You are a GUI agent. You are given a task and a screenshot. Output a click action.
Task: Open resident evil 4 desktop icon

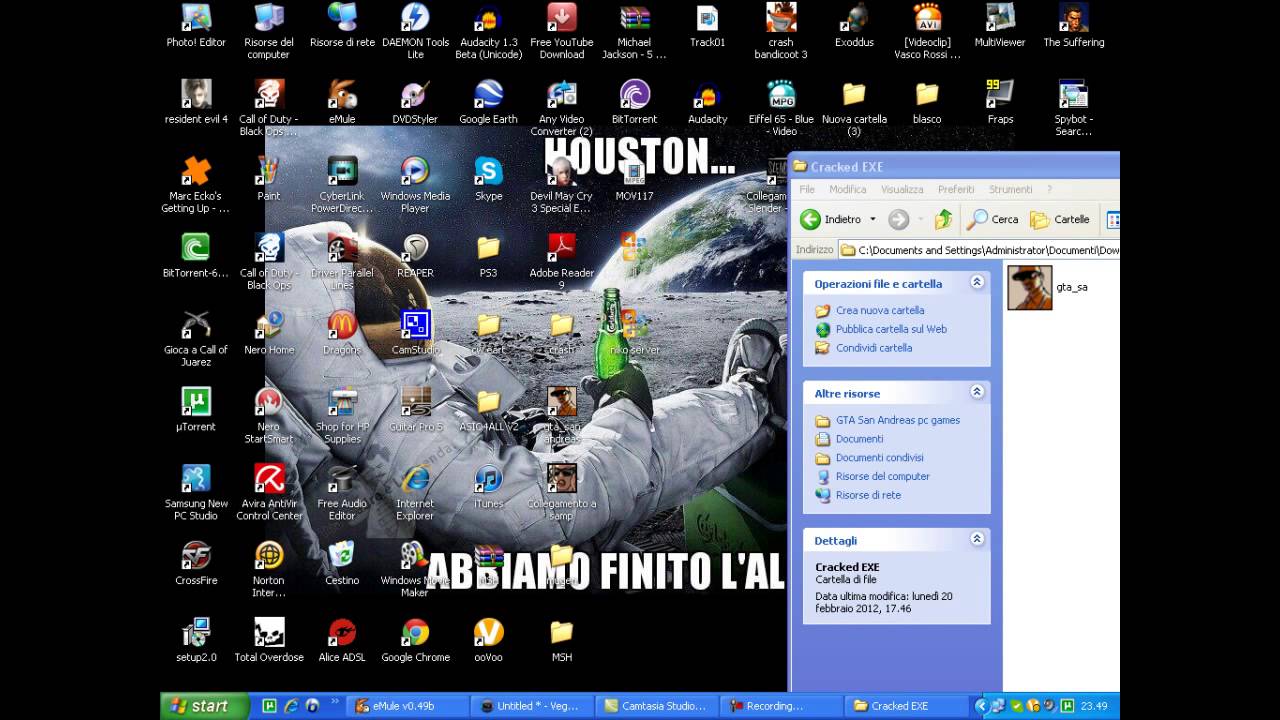[x=196, y=94]
